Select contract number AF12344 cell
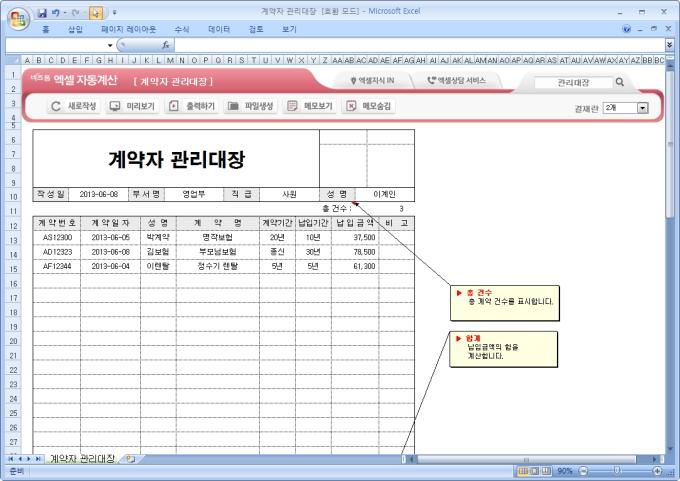The image size is (680, 481). click(57, 266)
